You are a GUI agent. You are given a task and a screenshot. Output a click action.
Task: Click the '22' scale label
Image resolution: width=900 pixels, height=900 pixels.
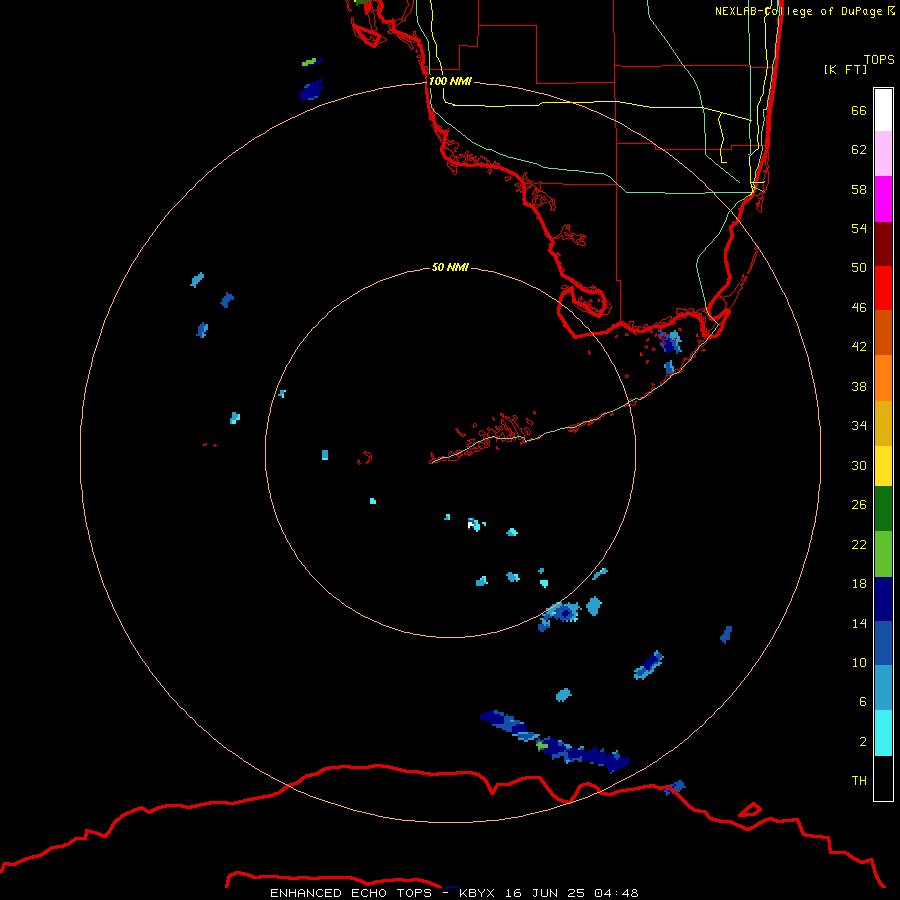tap(859, 544)
